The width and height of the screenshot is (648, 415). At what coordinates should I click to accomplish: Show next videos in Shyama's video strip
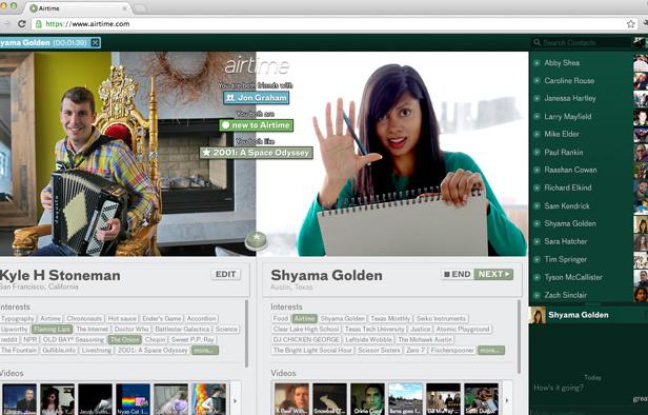coord(507,401)
